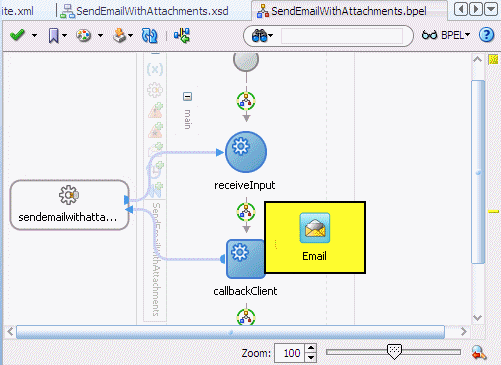Open dropdown arrow beside validate checkmark
Screen dimensions: 501x365
pyautogui.click(x=34, y=35)
